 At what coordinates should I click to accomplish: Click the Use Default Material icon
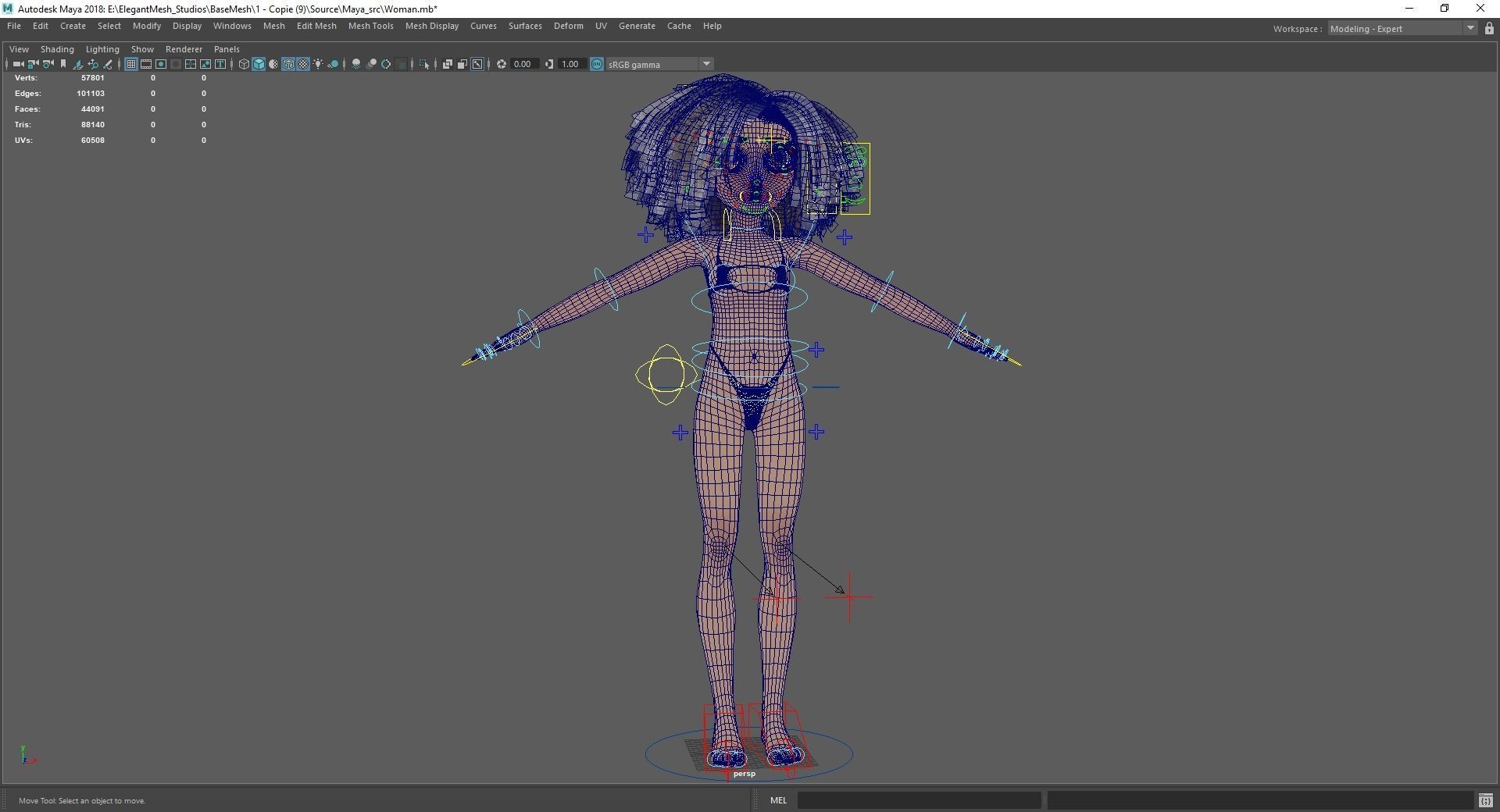click(x=273, y=64)
